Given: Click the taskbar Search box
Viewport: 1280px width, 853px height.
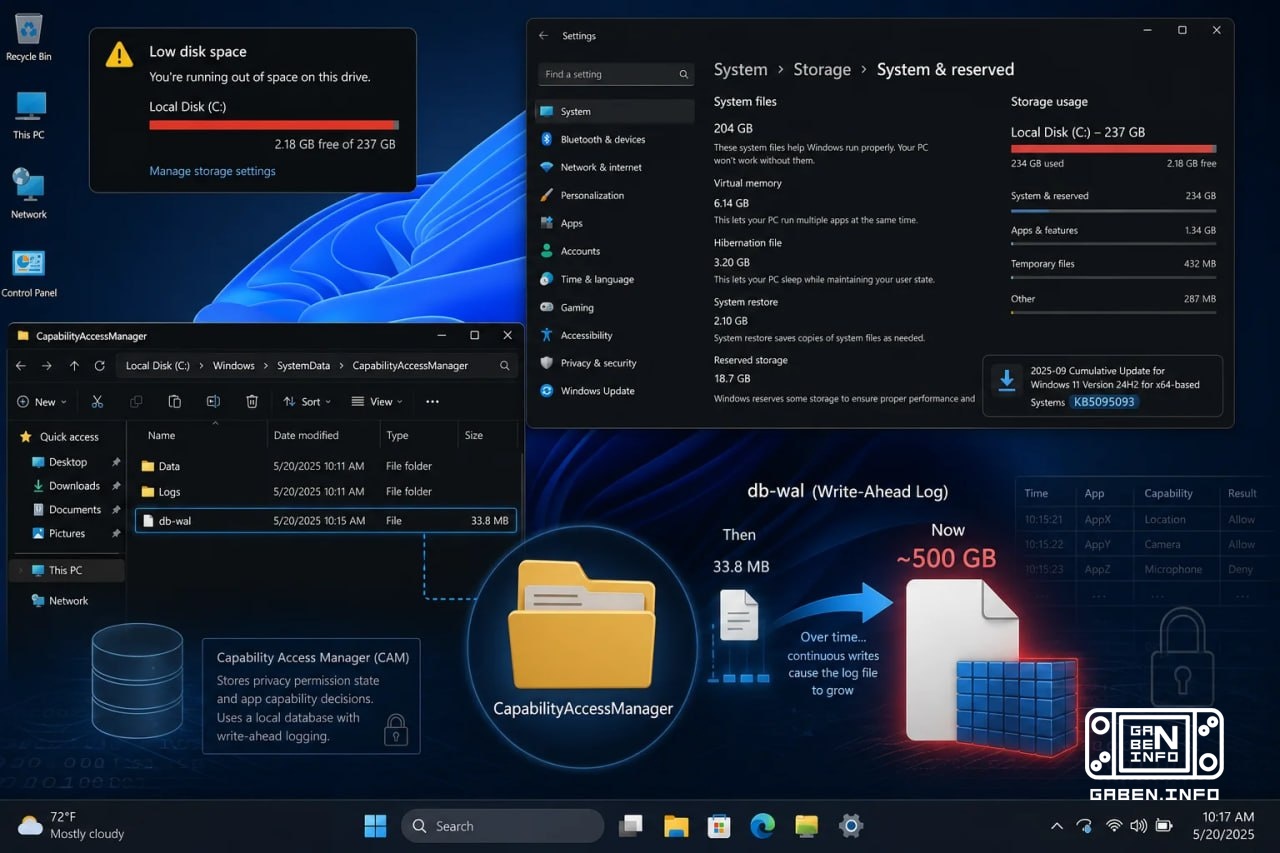Looking at the screenshot, I should pyautogui.click(x=503, y=826).
